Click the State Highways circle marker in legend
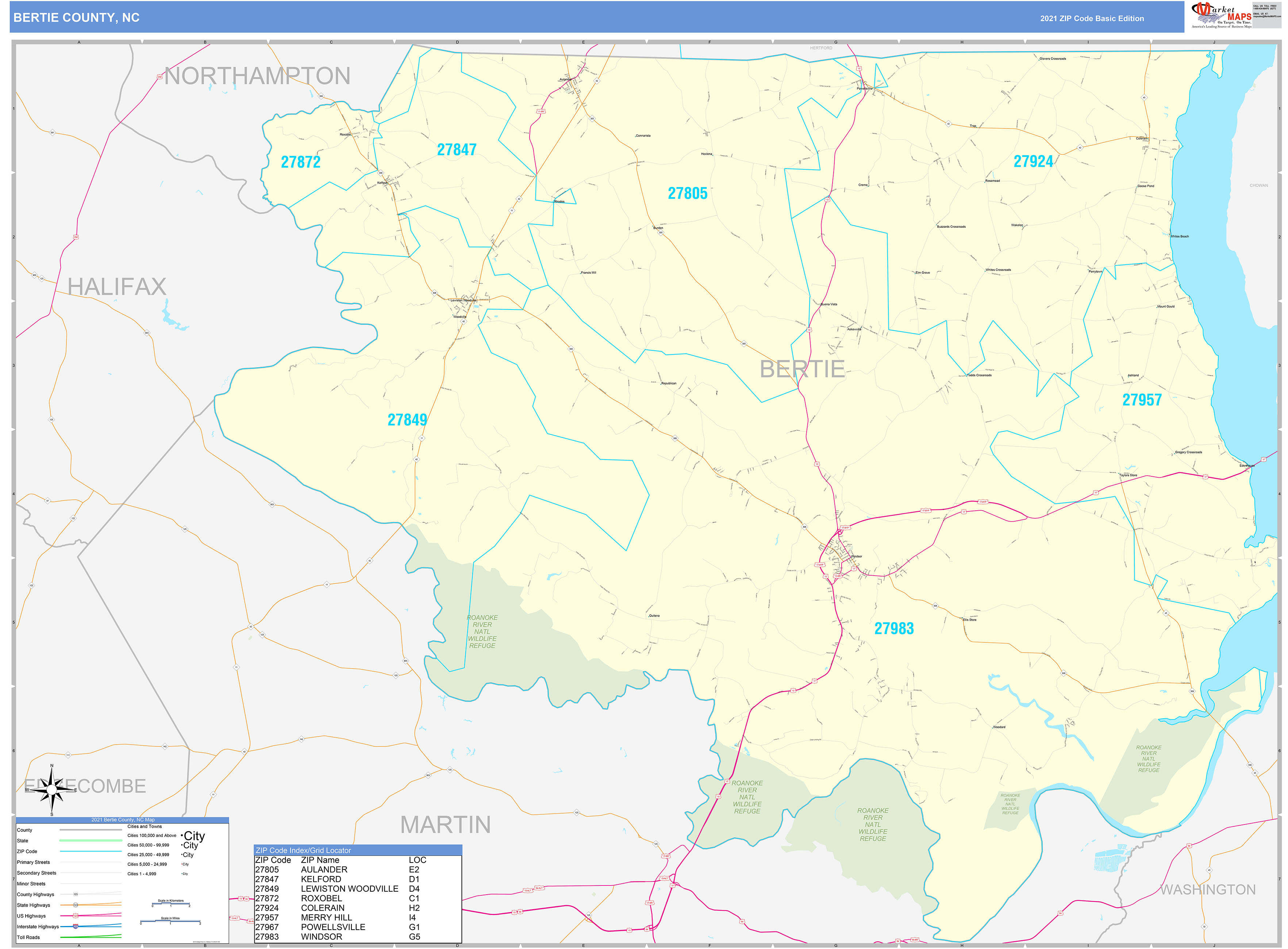This screenshot has width=1288, height=949. [x=75, y=905]
